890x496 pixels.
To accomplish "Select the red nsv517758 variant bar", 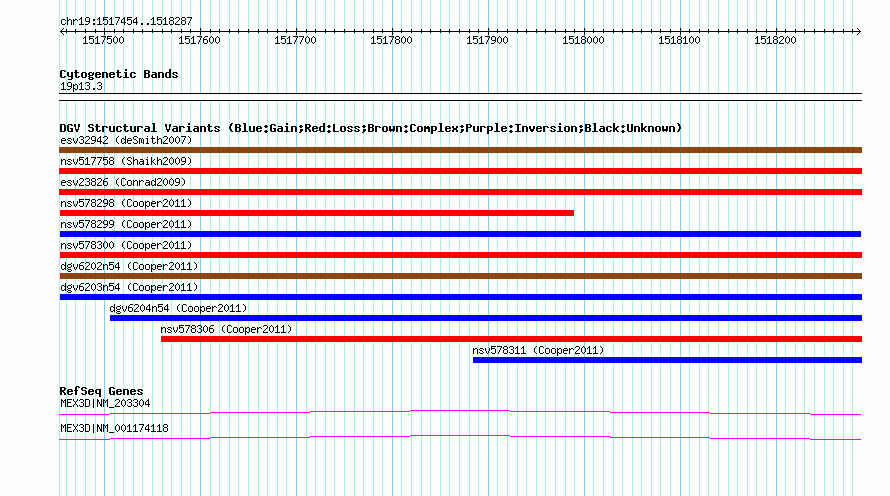I will [x=460, y=171].
